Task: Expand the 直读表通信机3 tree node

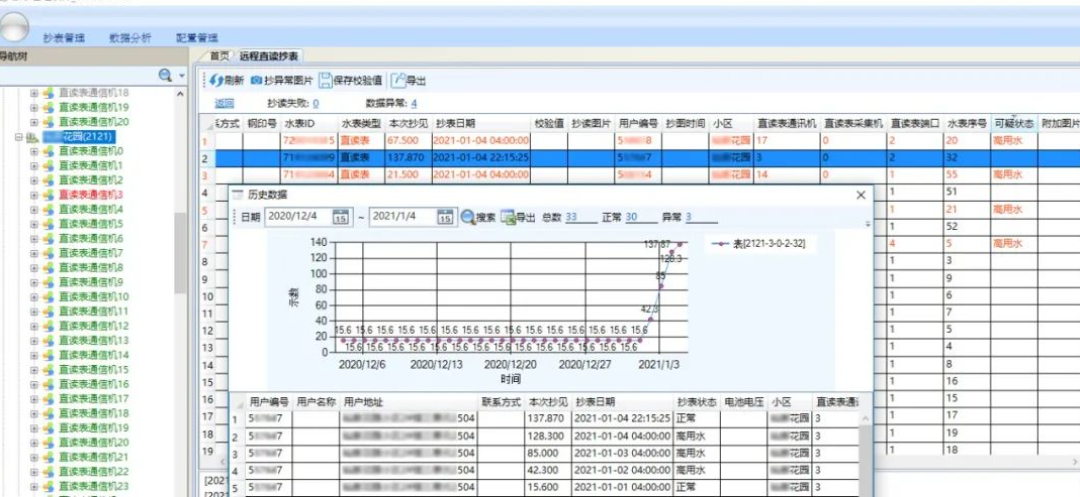Action: click(33, 195)
